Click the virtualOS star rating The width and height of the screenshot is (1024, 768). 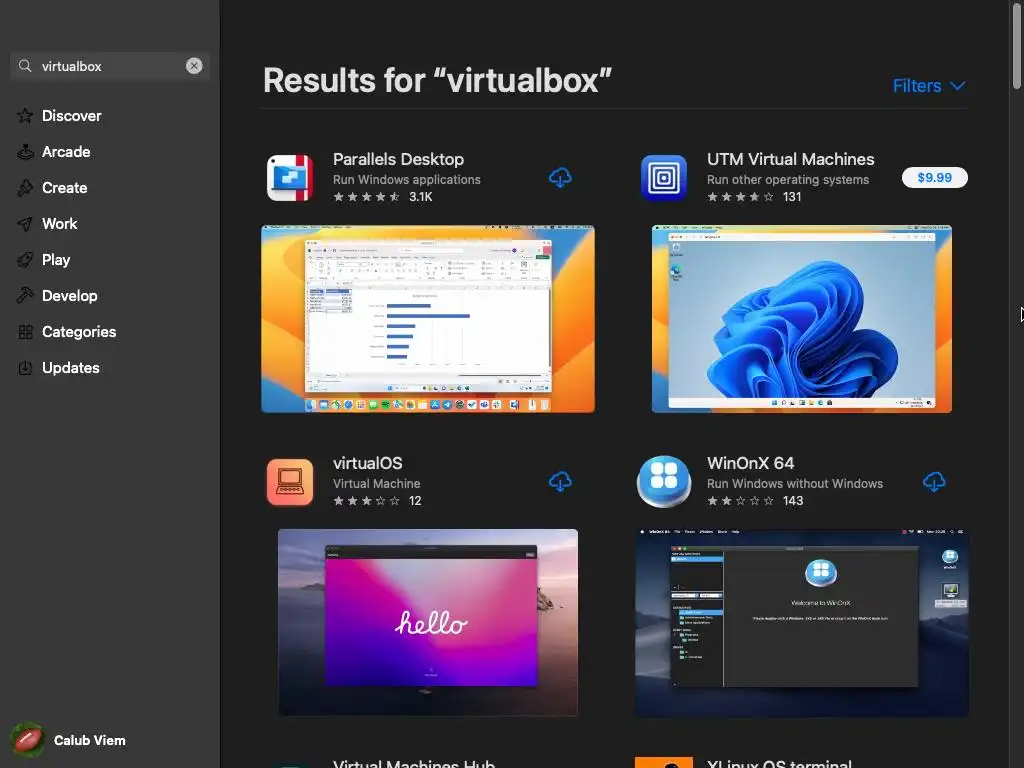click(366, 501)
